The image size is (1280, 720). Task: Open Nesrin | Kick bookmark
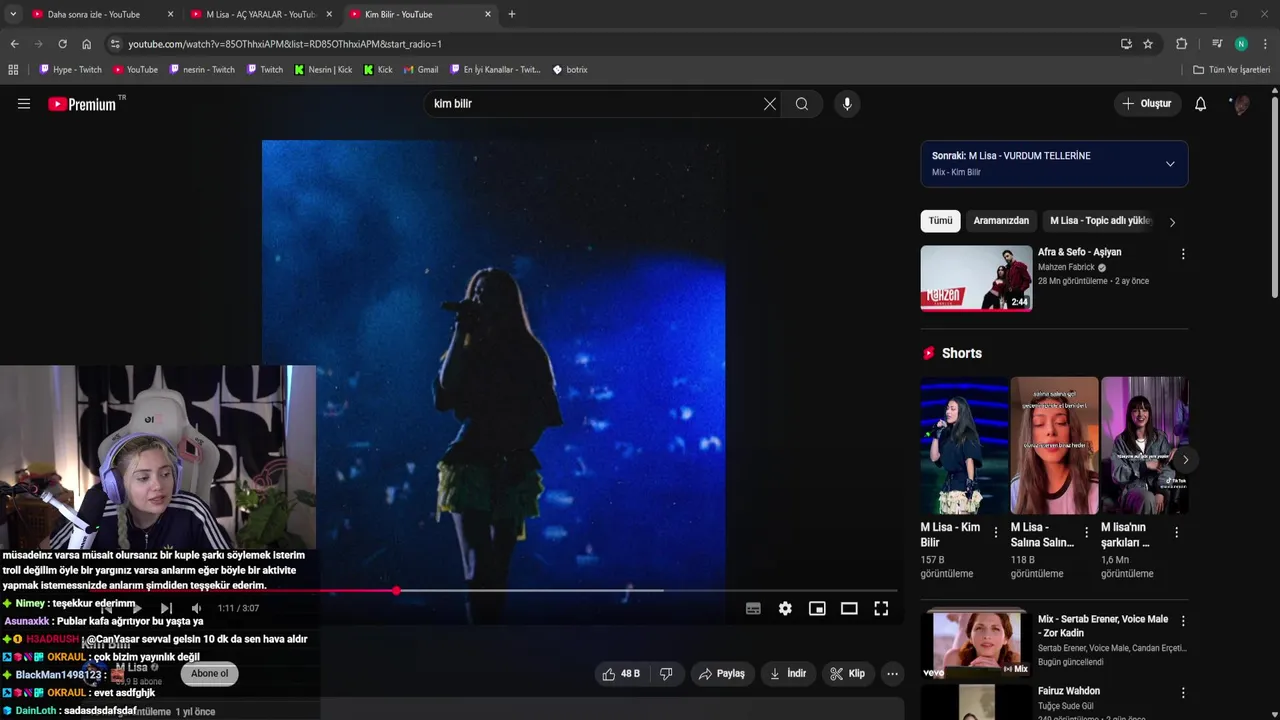pos(323,70)
